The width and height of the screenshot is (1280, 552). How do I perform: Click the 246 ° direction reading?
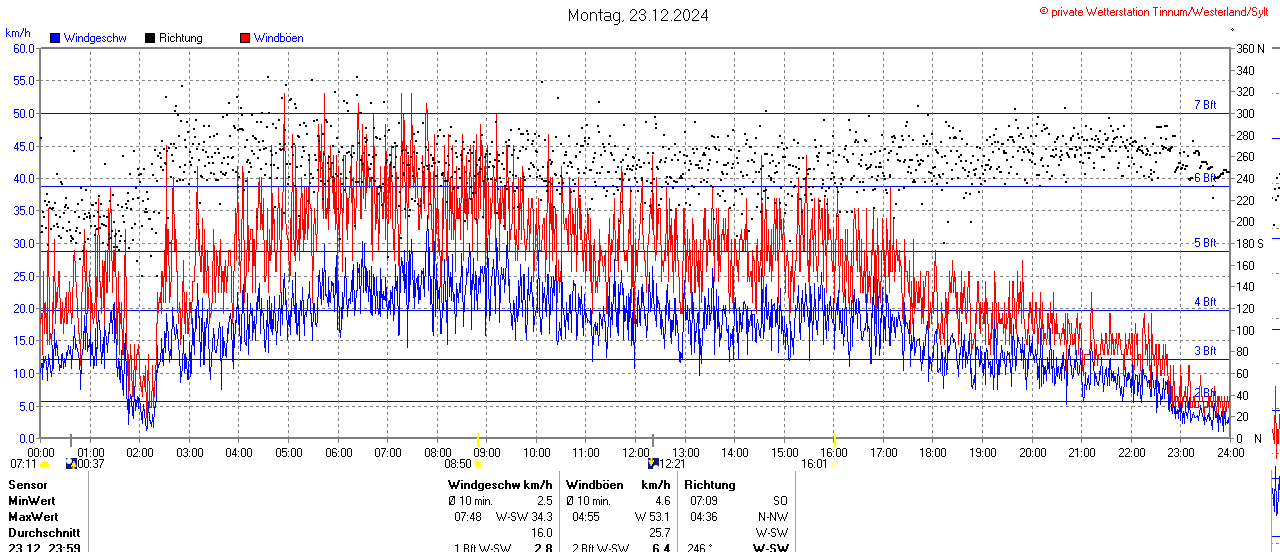(700, 548)
